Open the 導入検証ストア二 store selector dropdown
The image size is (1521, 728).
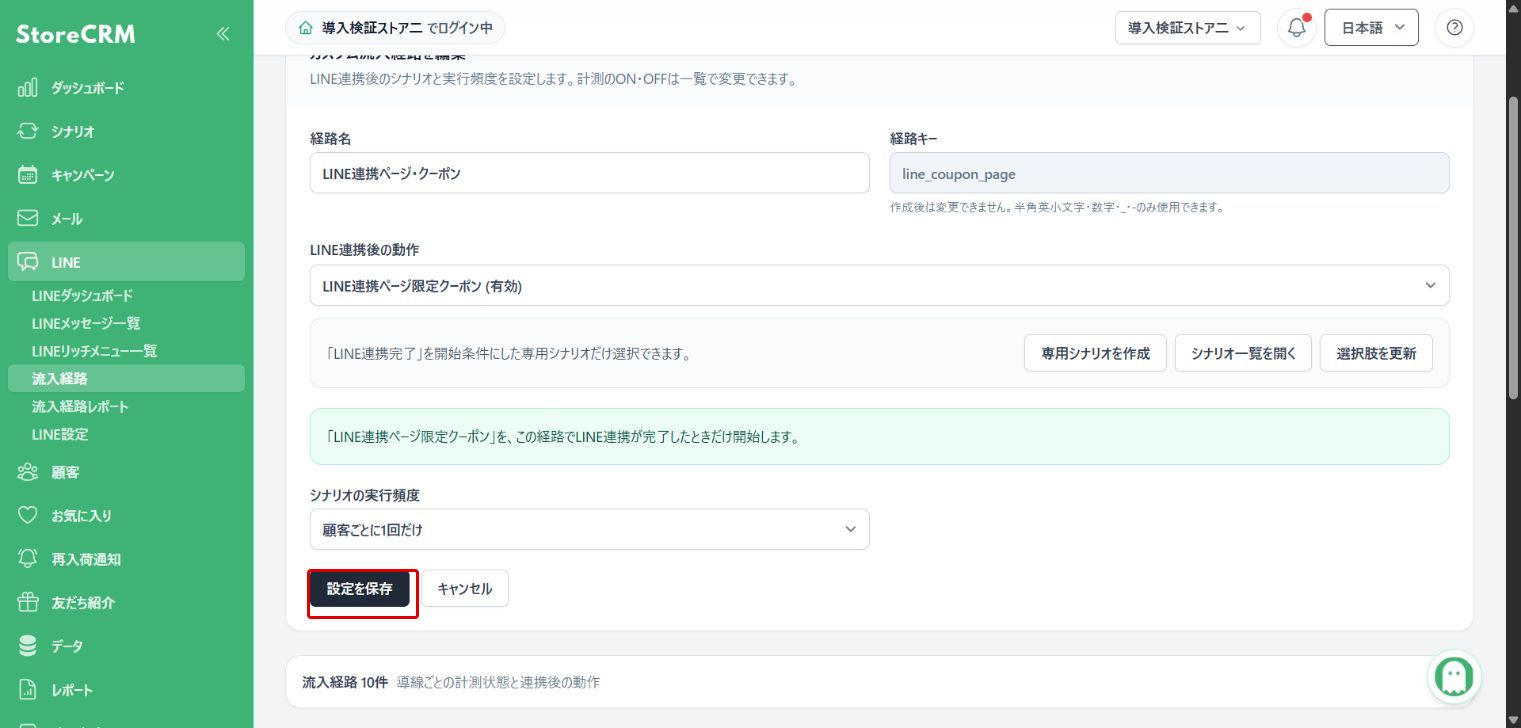1187,28
